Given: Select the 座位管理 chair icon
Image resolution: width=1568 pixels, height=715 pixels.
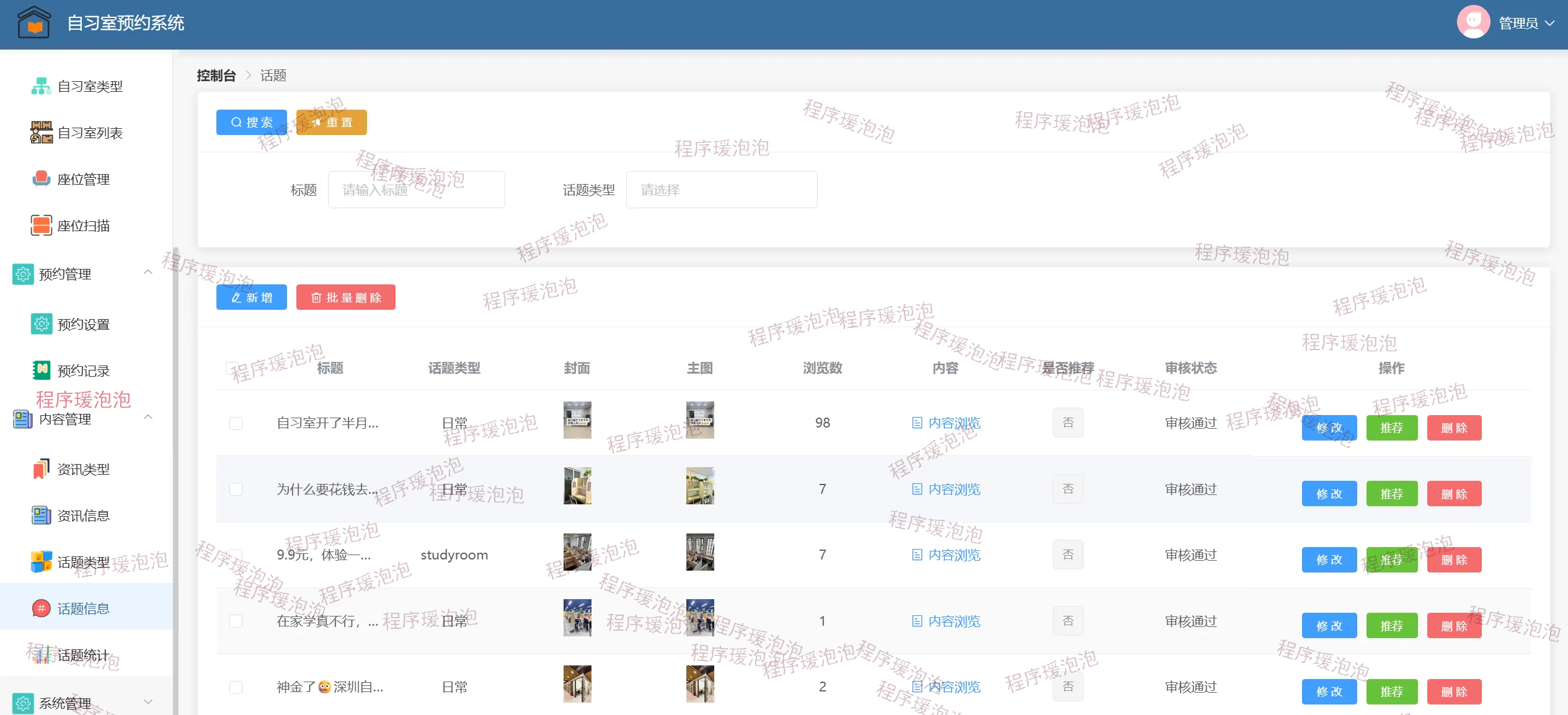Looking at the screenshot, I should pos(41,179).
